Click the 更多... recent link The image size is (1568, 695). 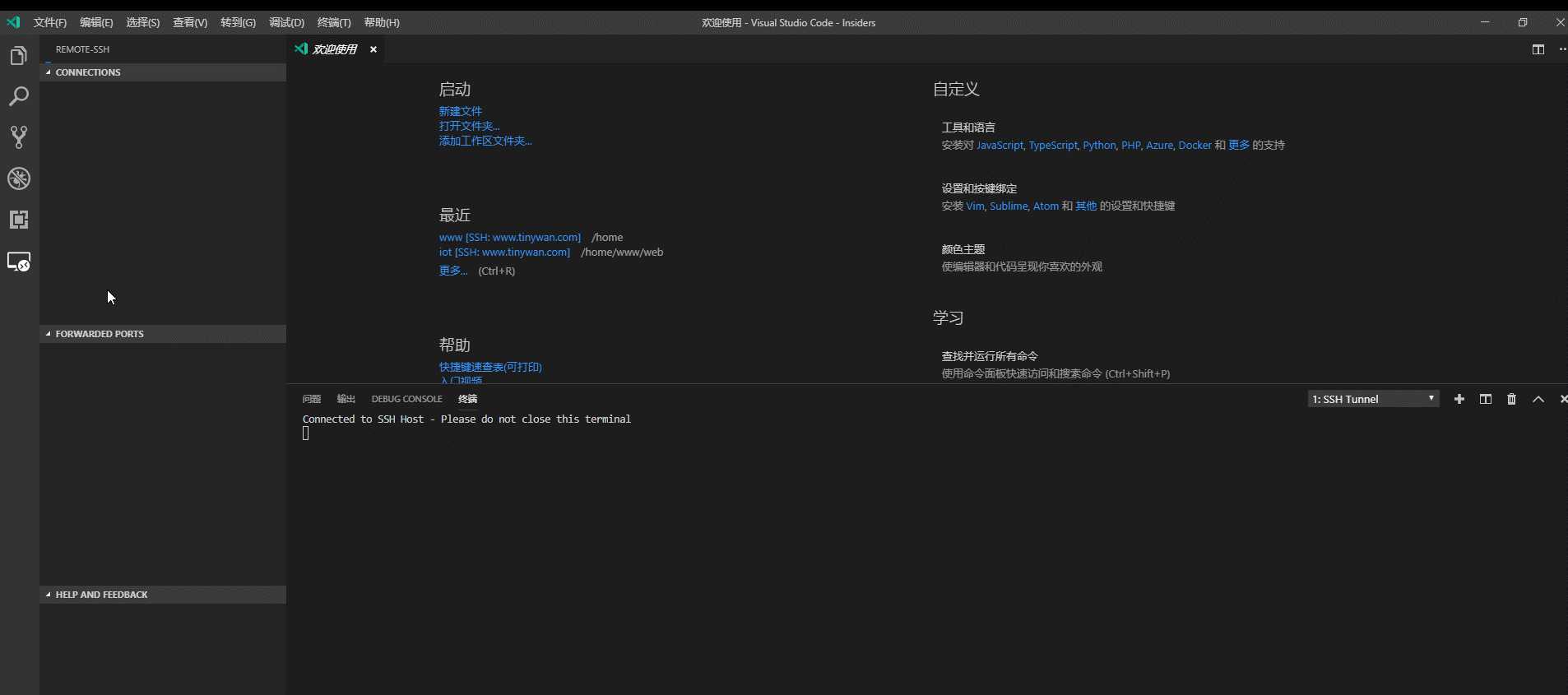click(453, 271)
